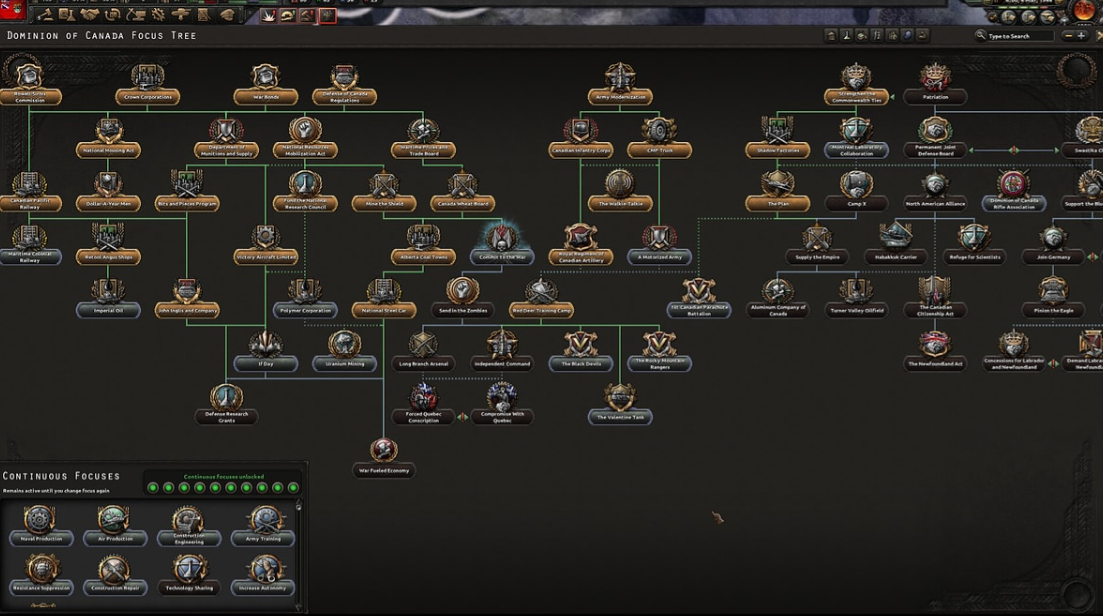Click the magnifying glass search icon
1103x616 pixels.
981,35
